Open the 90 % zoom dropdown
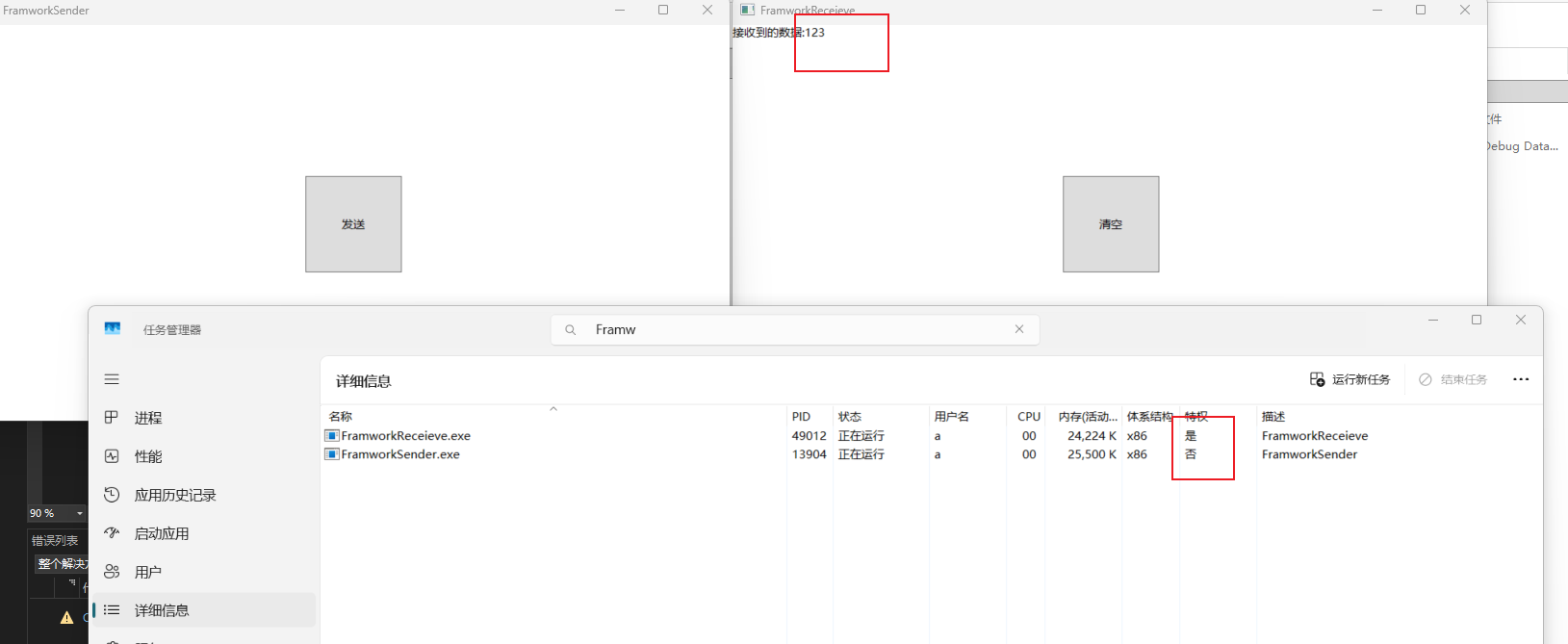1568x644 pixels. pyautogui.click(x=80, y=513)
